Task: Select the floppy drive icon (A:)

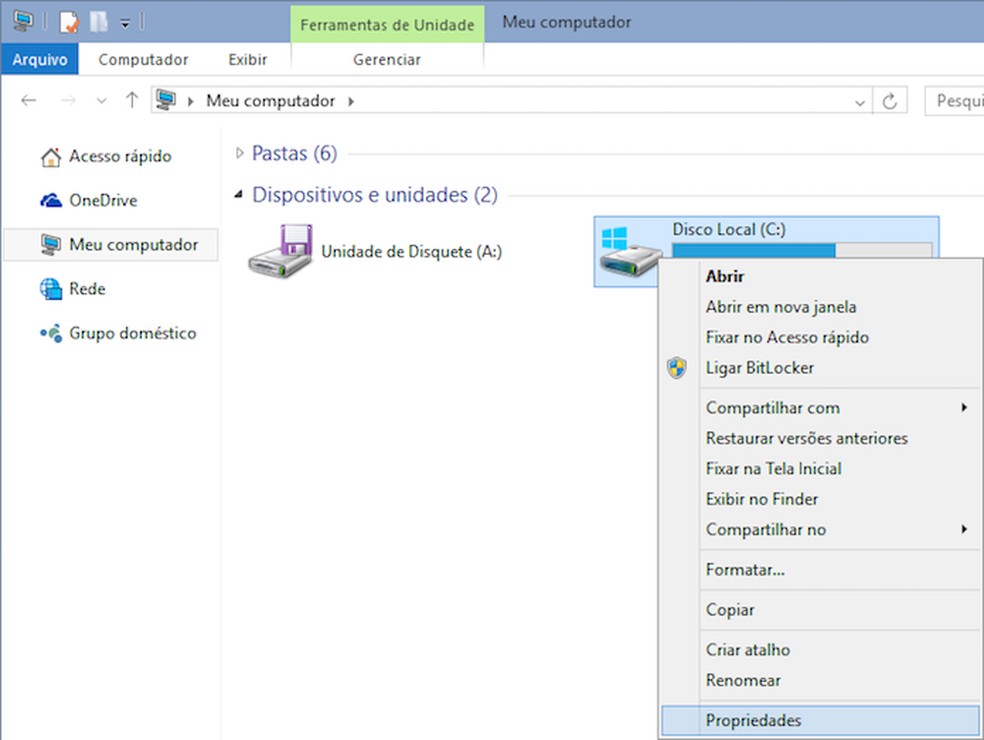Action: tap(281, 251)
